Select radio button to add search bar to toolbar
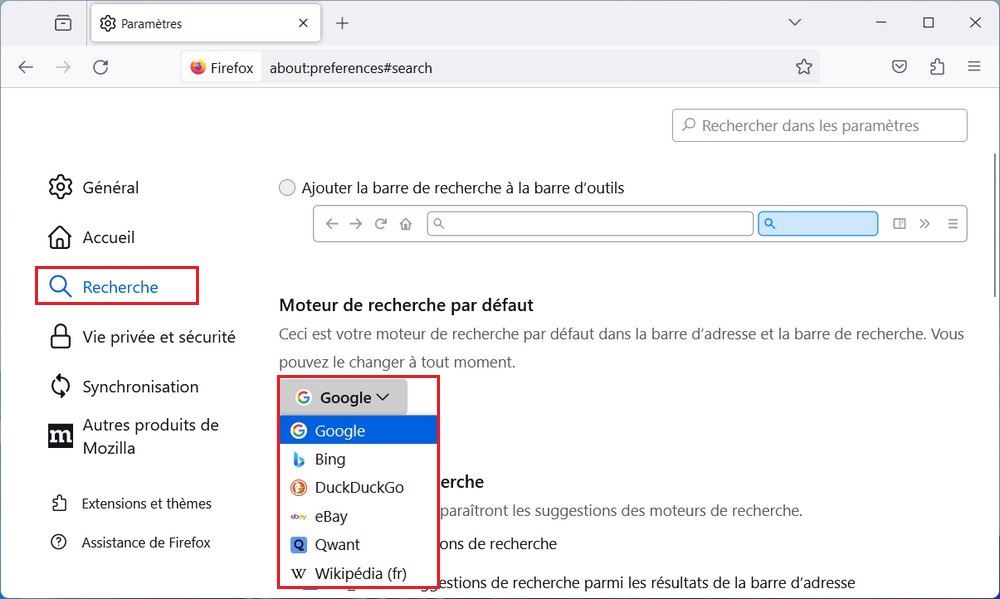 pos(287,187)
